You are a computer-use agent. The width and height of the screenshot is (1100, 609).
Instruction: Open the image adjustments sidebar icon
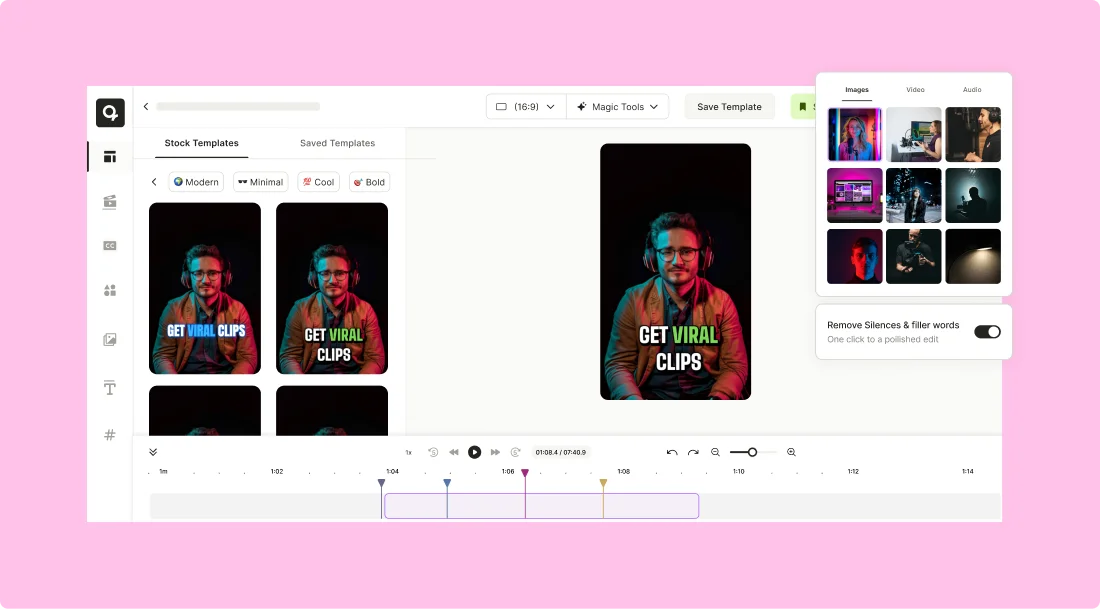[109, 339]
